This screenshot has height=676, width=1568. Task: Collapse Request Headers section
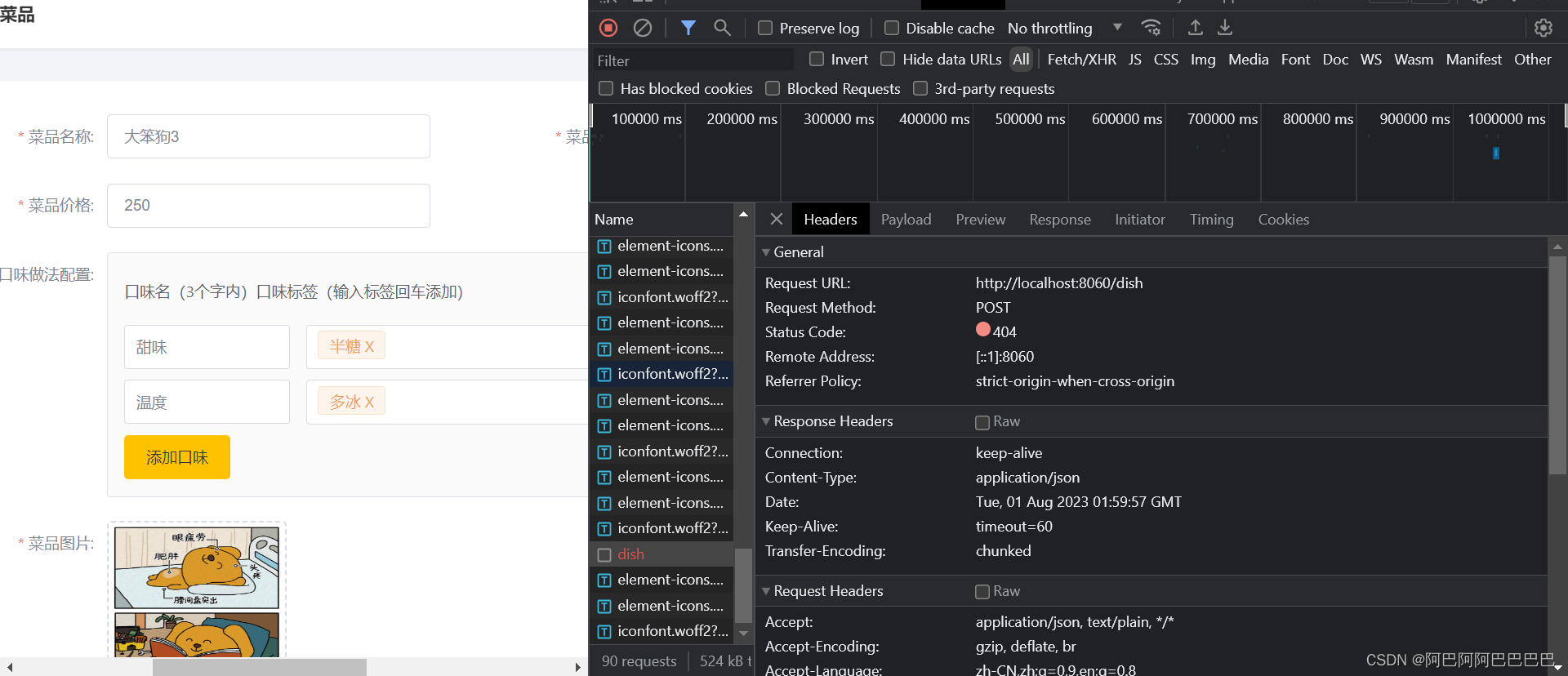[x=766, y=591]
